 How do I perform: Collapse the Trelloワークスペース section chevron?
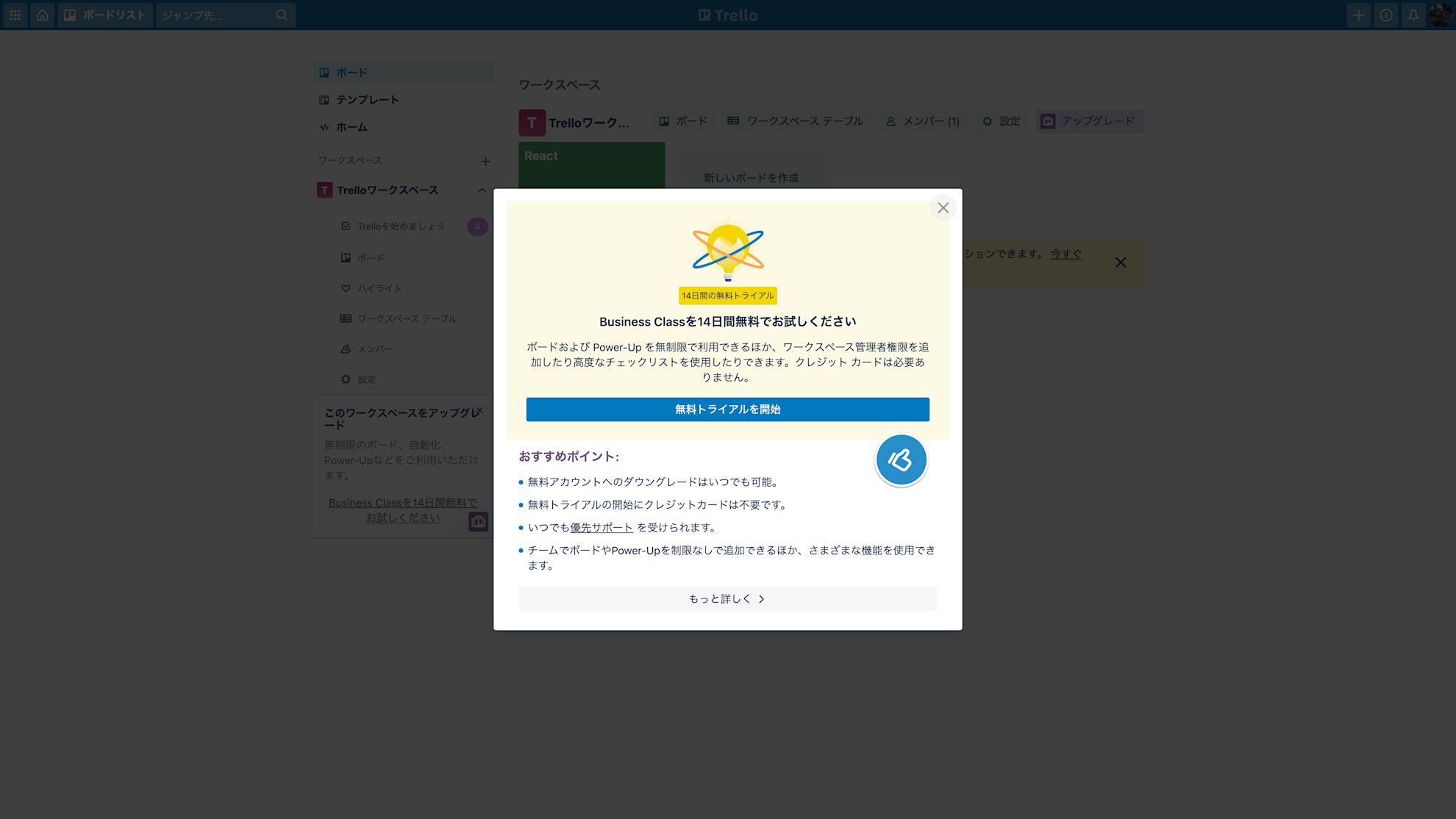pos(482,190)
